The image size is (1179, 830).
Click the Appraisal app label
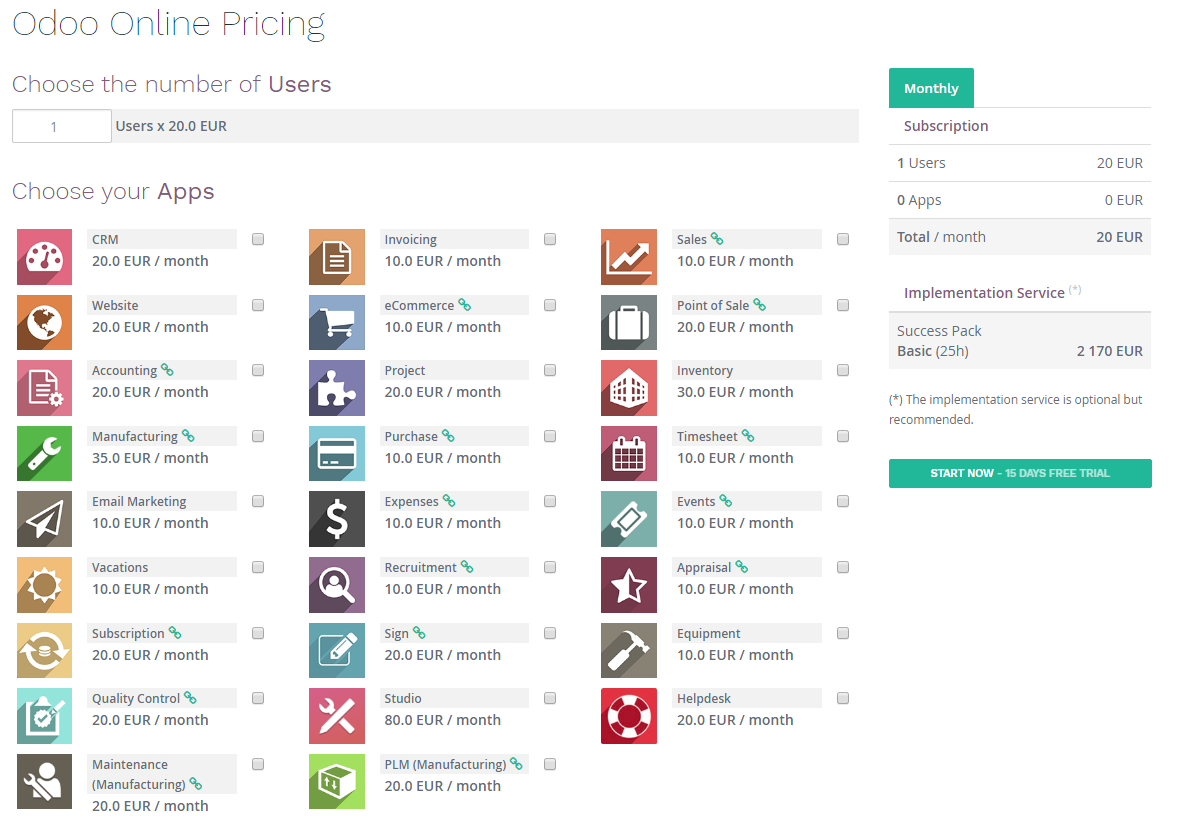pyautogui.click(x=704, y=568)
